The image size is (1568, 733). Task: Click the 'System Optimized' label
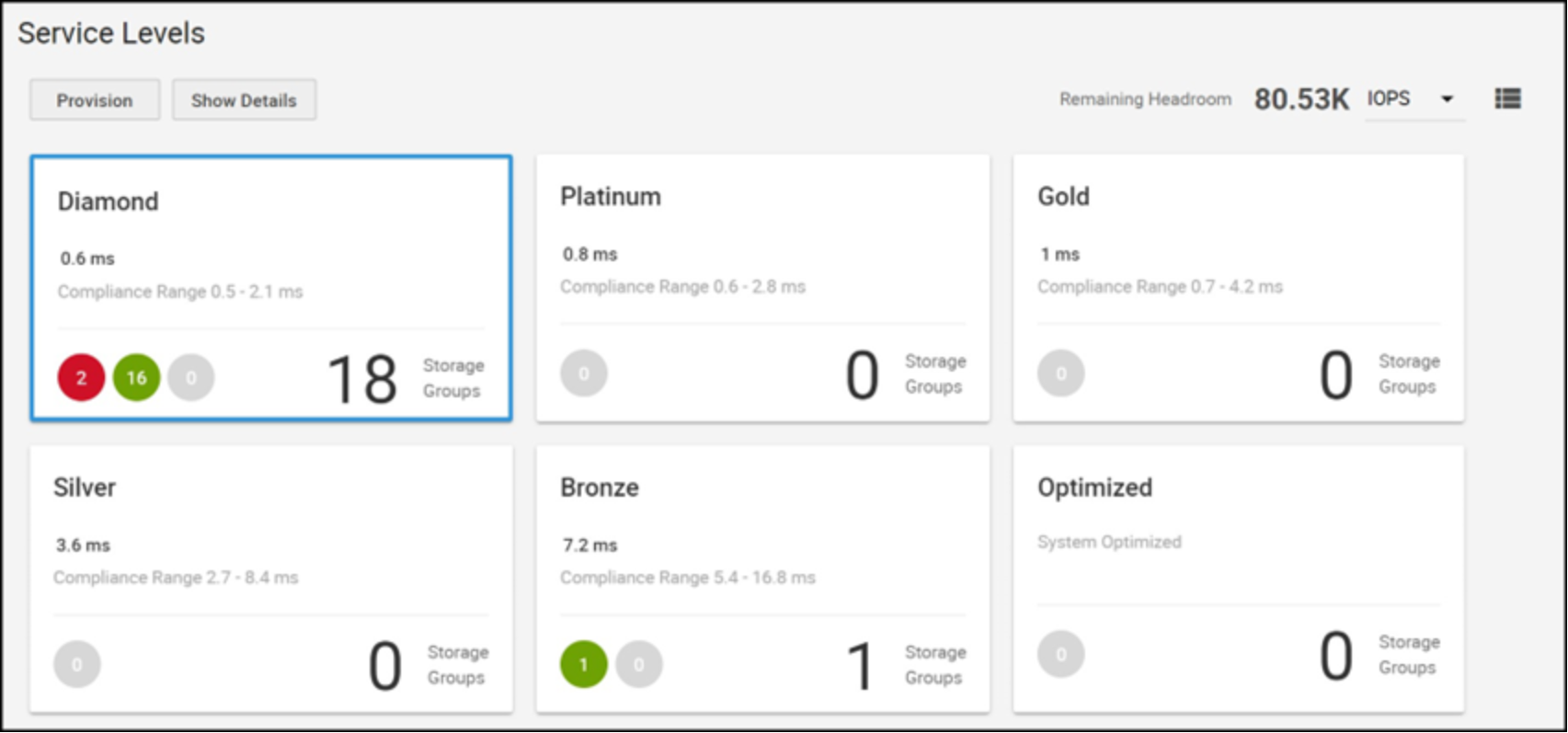(1109, 542)
